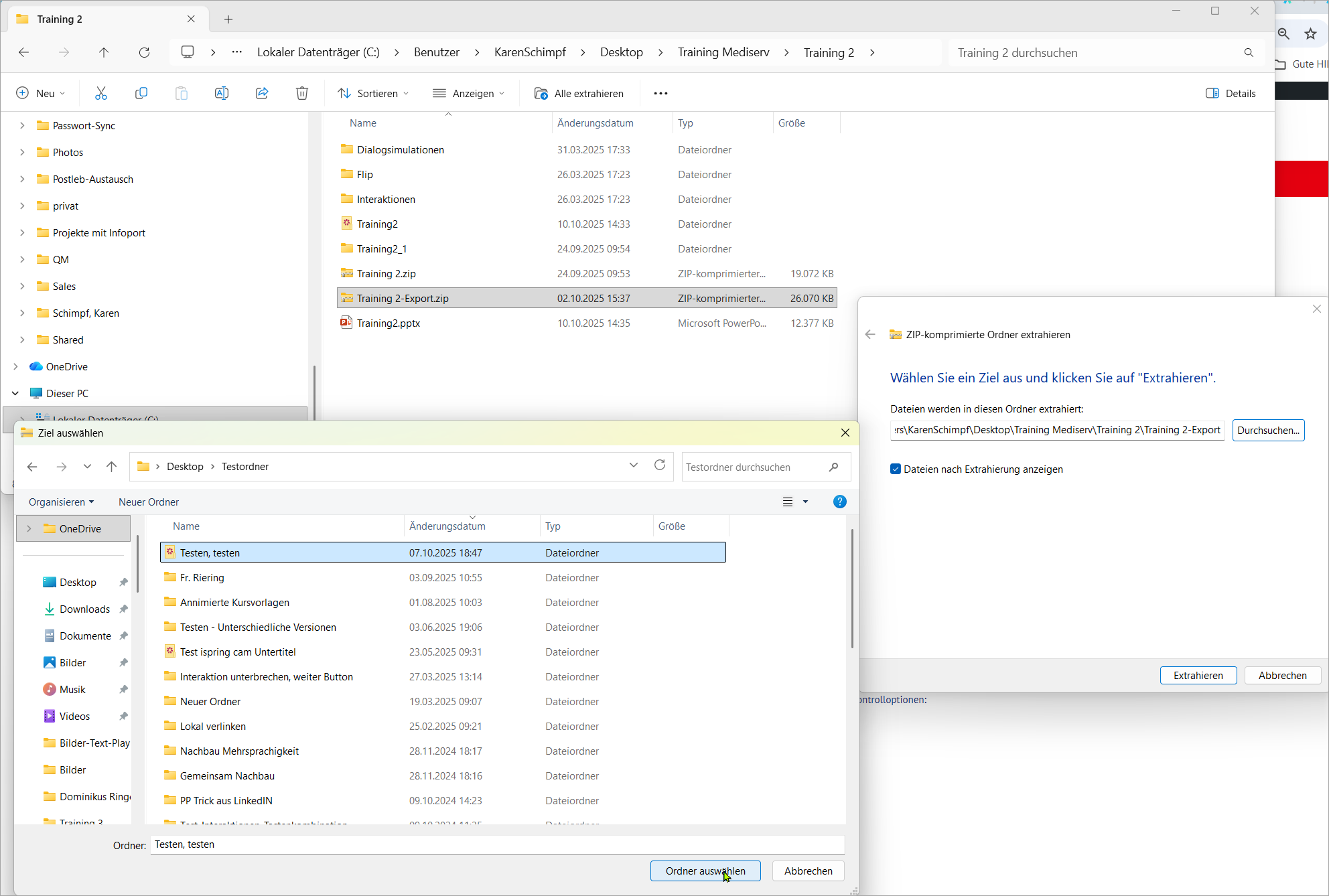Toggle Dateien nach Extrahierung anzeigen checkbox
Image resolution: width=1329 pixels, height=896 pixels.
click(x=896, y=469)
